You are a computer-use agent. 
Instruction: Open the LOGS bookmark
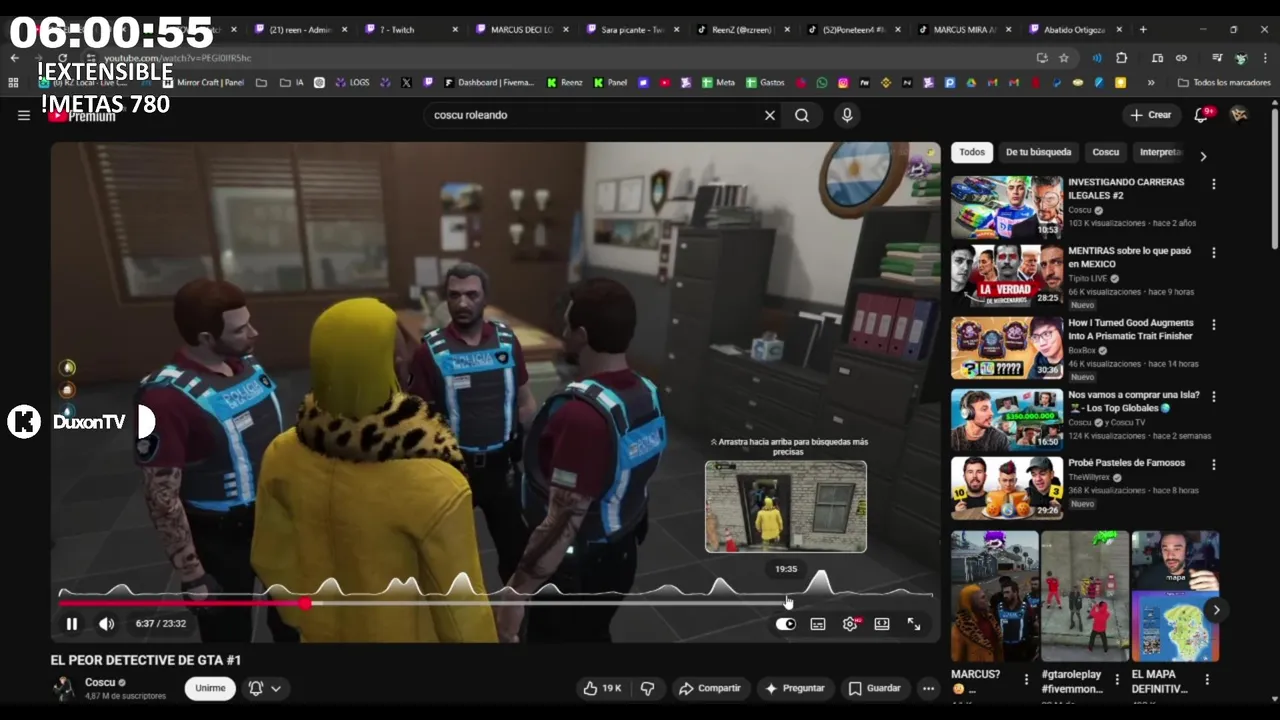pyautogui.click(x=351, y=83)
